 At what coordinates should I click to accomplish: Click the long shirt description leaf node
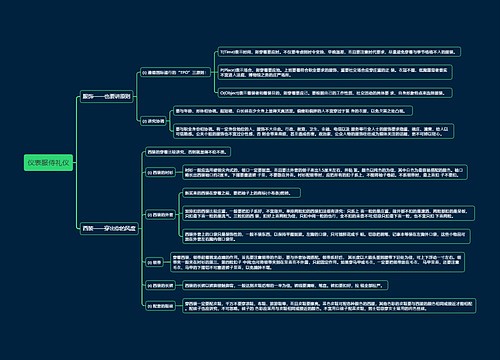(325, 172)
